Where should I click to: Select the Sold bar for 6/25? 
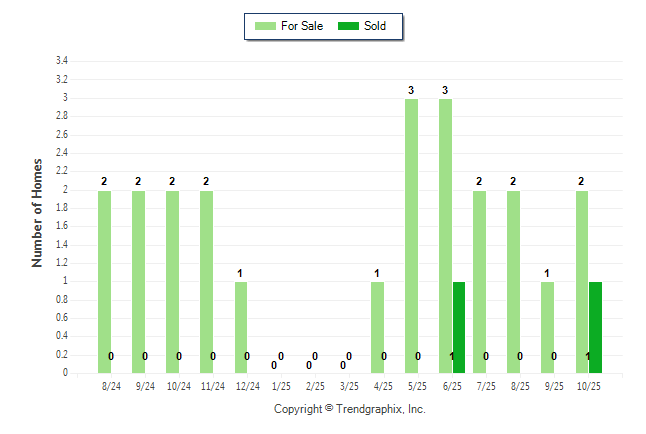(459, 327)
